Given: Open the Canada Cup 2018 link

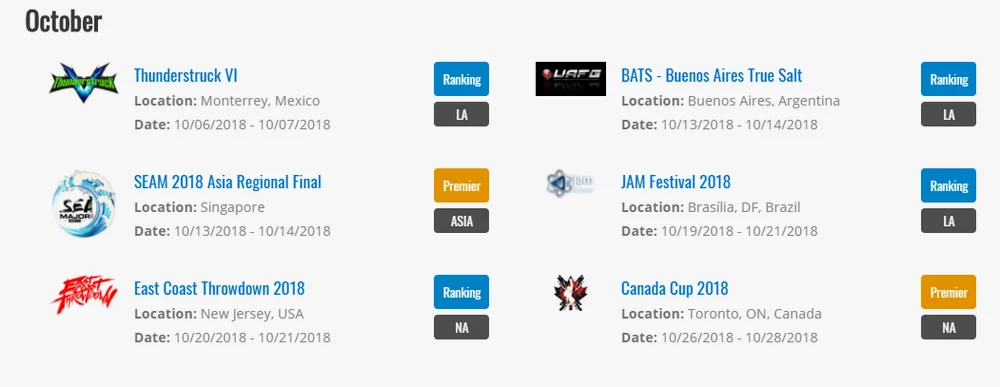Looking at the screenshot, I should pos(675,288).
